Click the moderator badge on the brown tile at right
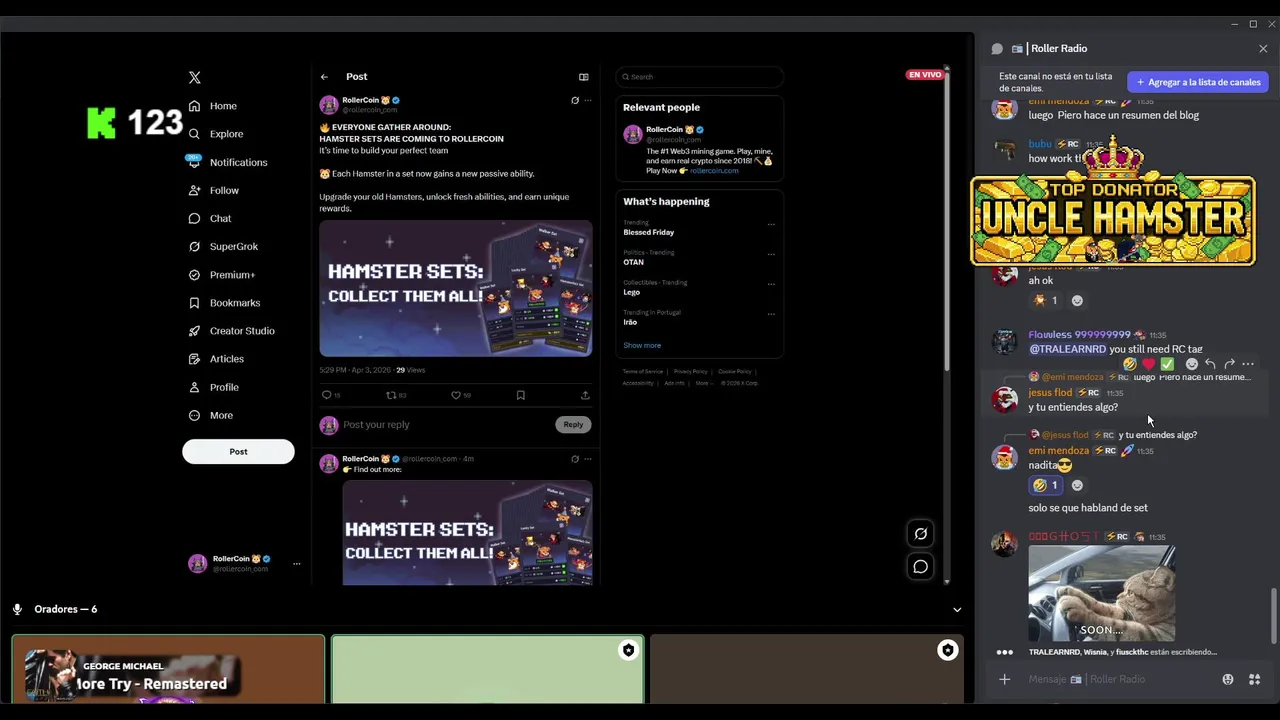Screen dimensions: 1280x720 pos(947,651)
